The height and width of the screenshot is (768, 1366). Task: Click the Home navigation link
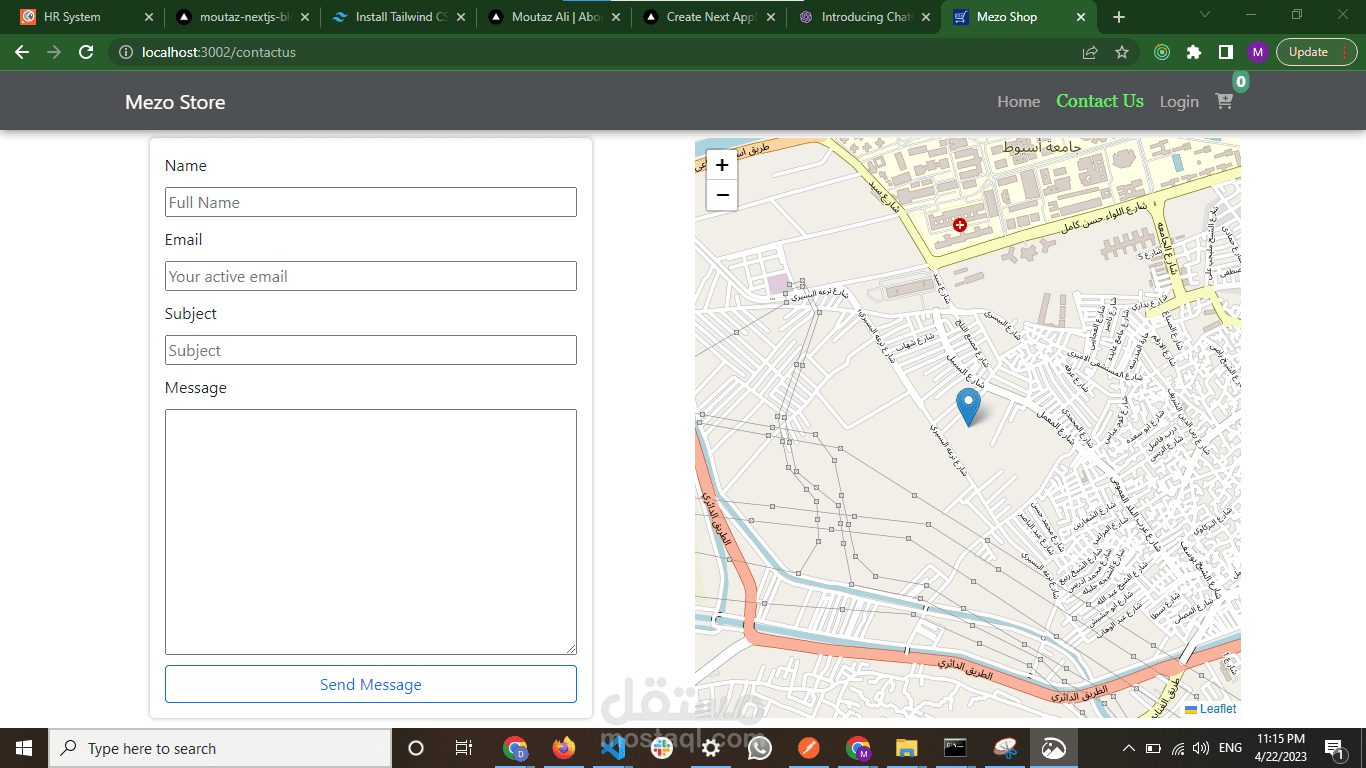click(1018, 102)
